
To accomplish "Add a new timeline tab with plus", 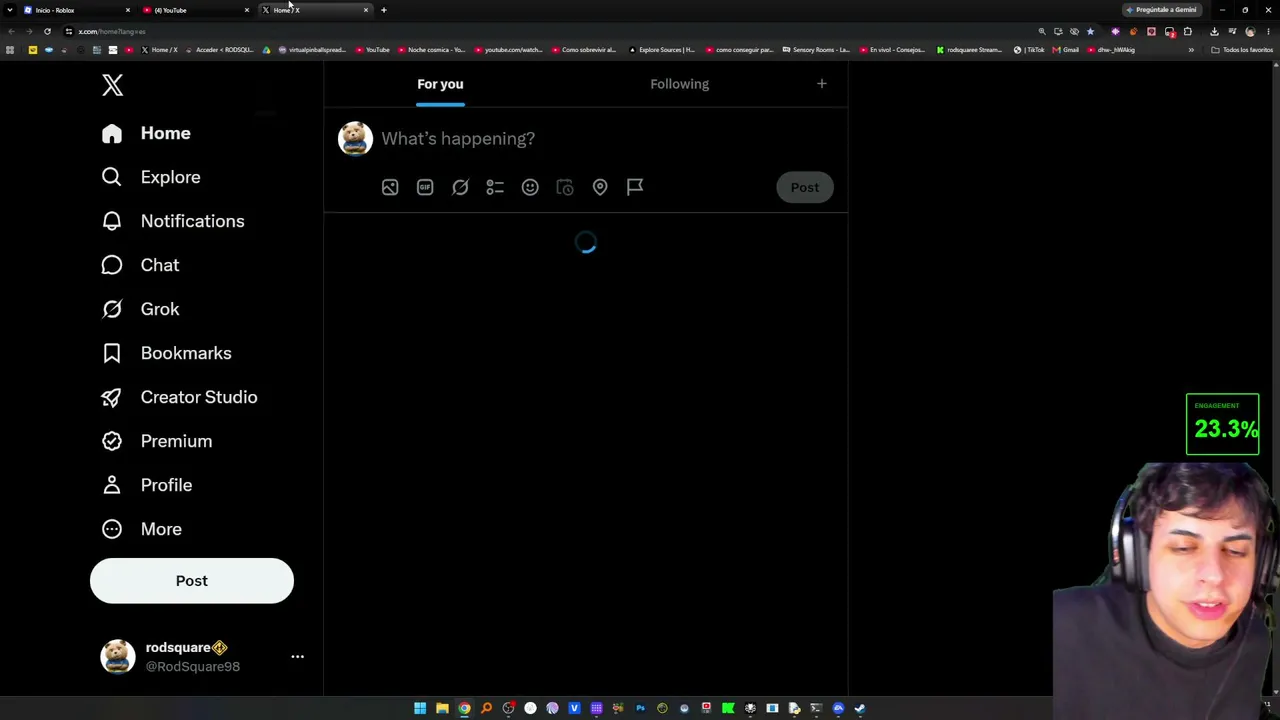I will (x=822, y=84).
